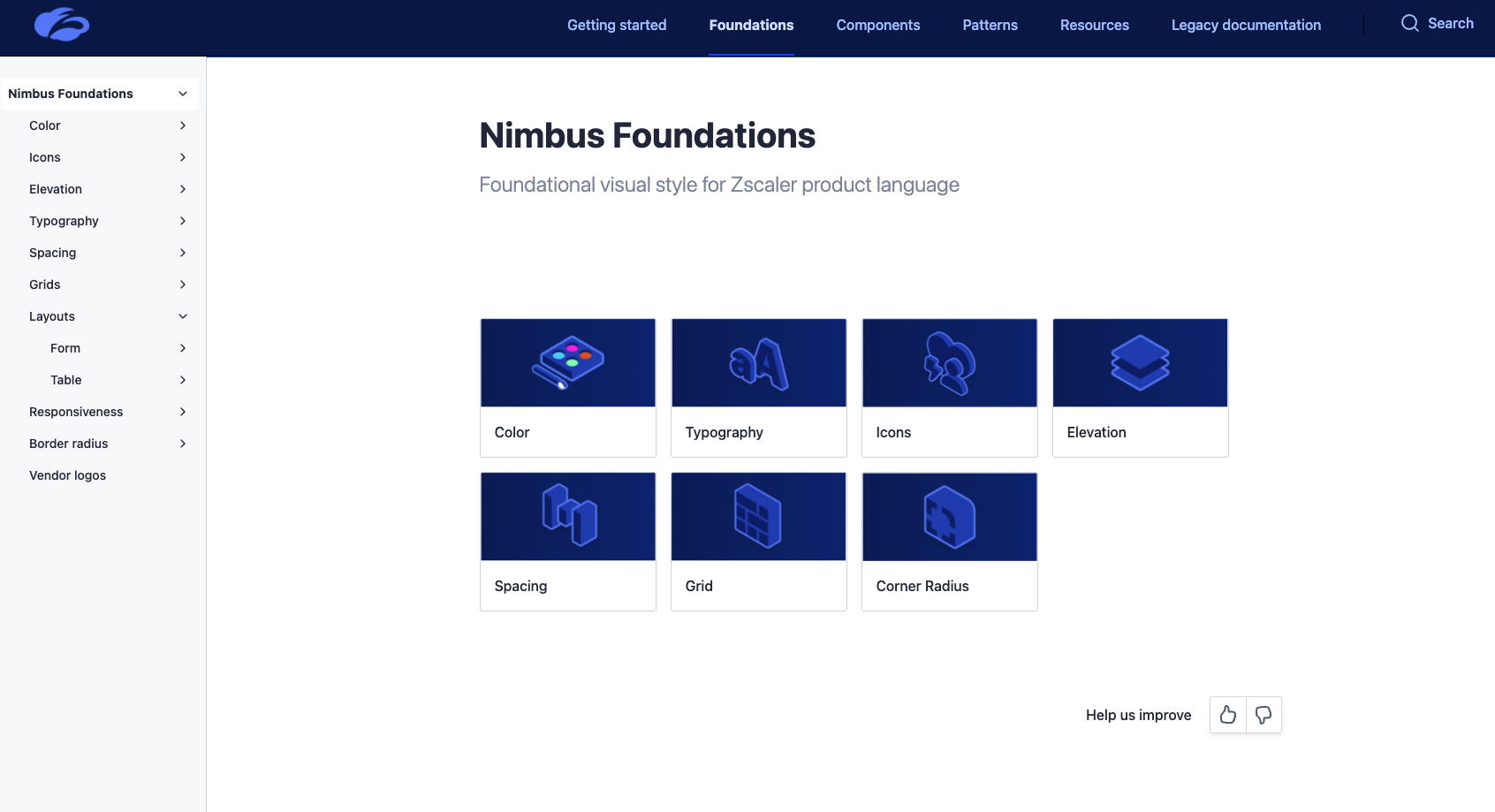The width and height of the screenshot is (1495, 812).
Task: Expand the Color sidebar chevron
Action: click(x=183, y=125)
